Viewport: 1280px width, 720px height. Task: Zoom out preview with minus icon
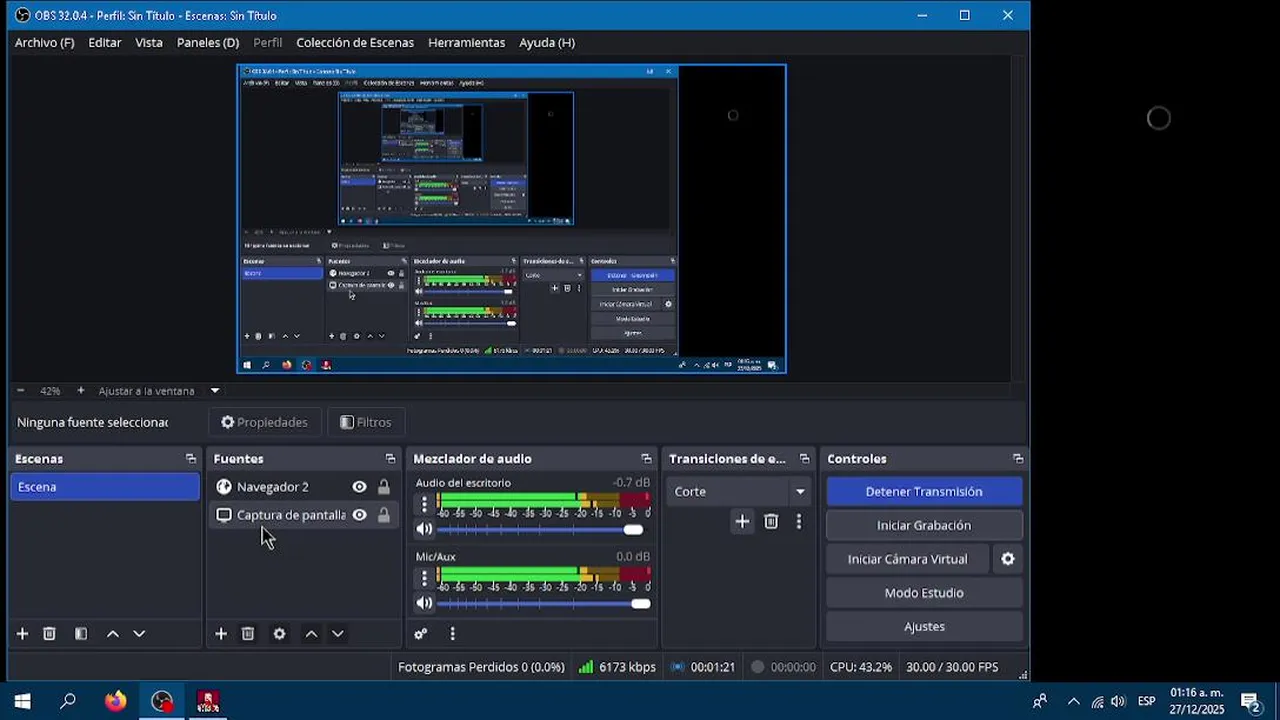tap(20, 391)
